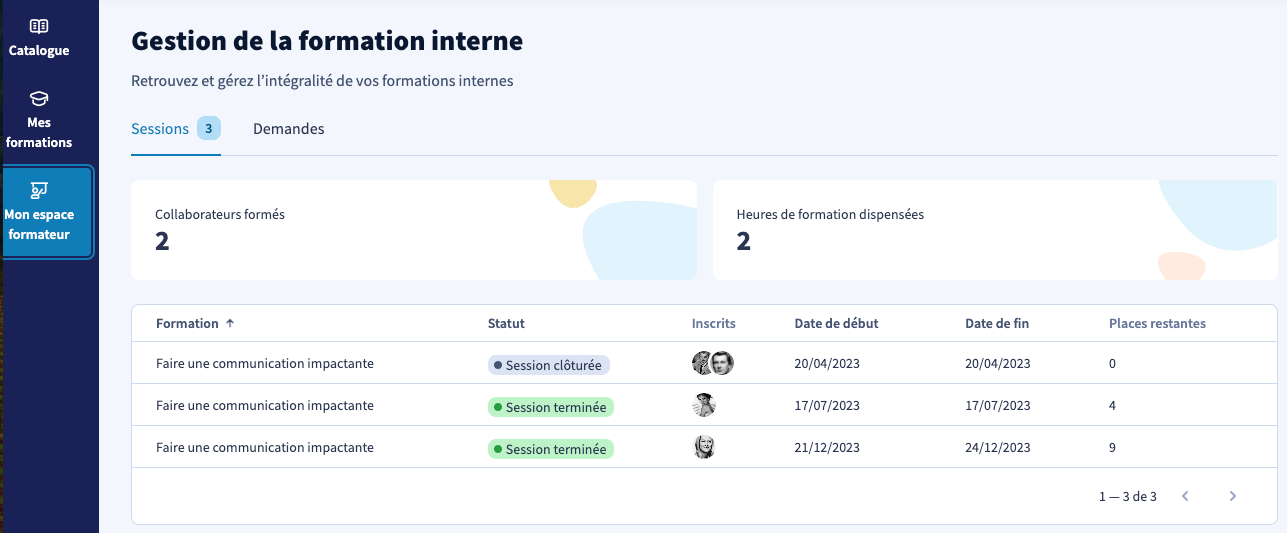This screenshot has width=1287, height=533.
Task: Click the Session clôturée status badge
Action: point(549,365)
